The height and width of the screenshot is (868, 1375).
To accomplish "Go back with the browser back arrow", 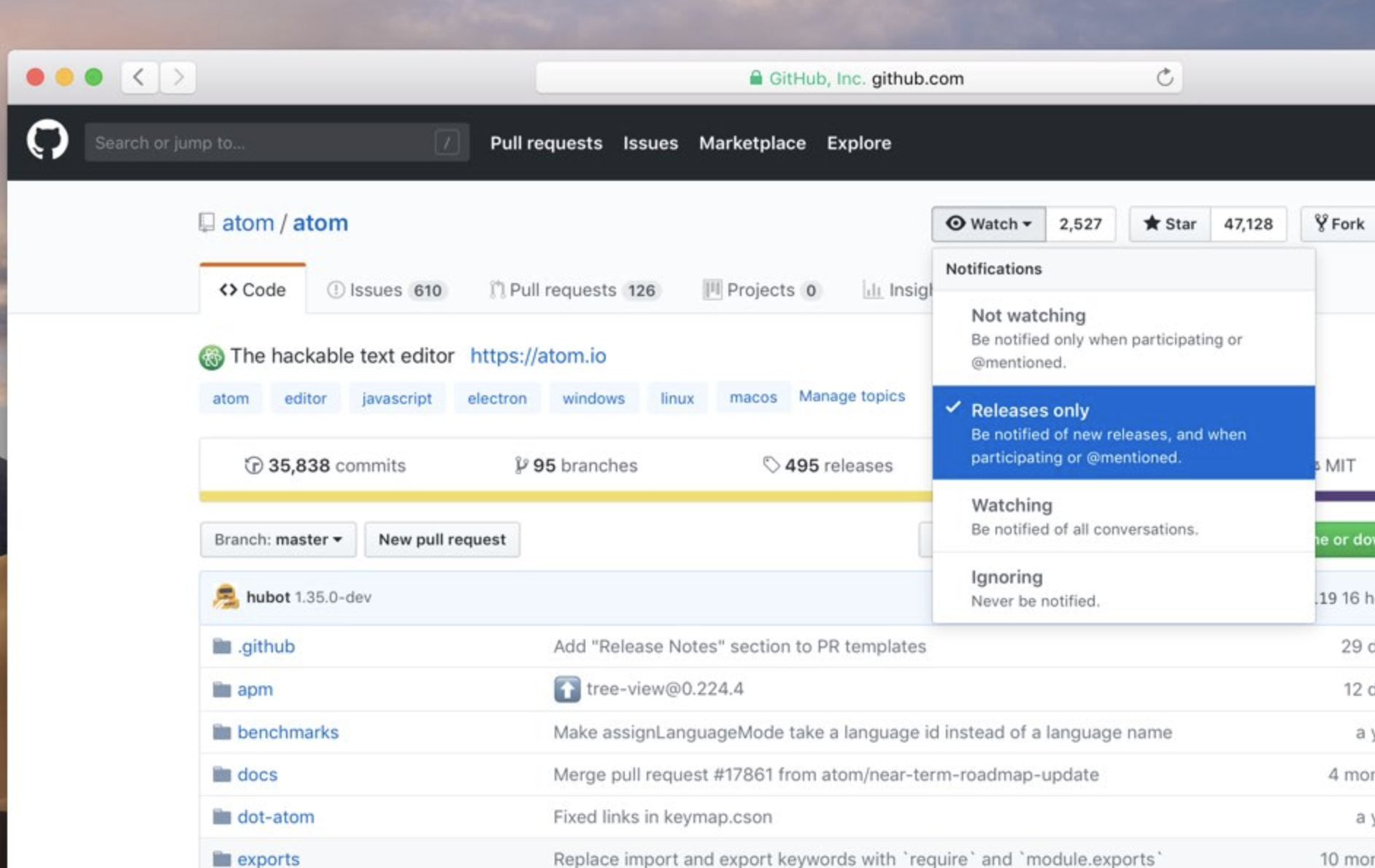I will click(x=139, y=77).
